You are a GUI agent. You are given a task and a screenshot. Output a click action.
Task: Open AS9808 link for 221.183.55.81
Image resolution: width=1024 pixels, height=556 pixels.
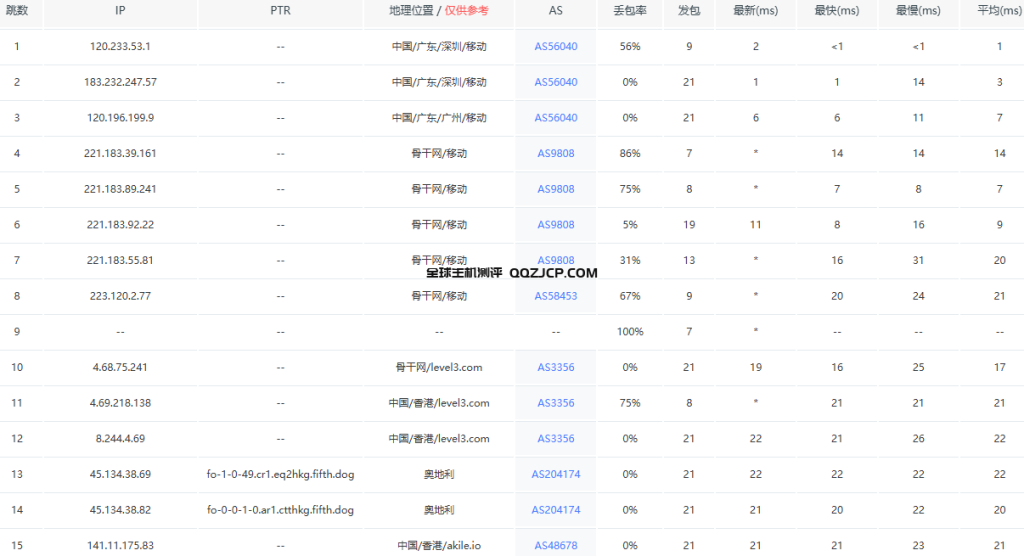pyautogui.click(x=556, y=260)
